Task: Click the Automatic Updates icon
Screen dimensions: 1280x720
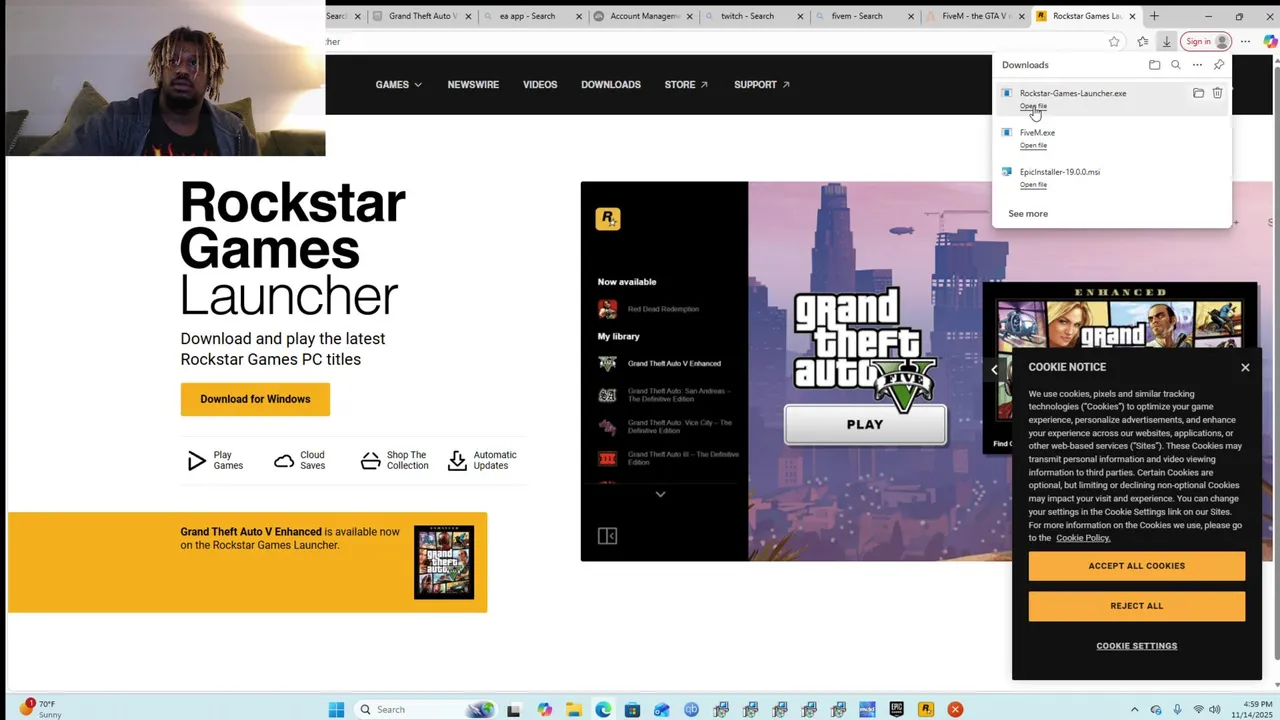Action: click(x=457, y=461)
